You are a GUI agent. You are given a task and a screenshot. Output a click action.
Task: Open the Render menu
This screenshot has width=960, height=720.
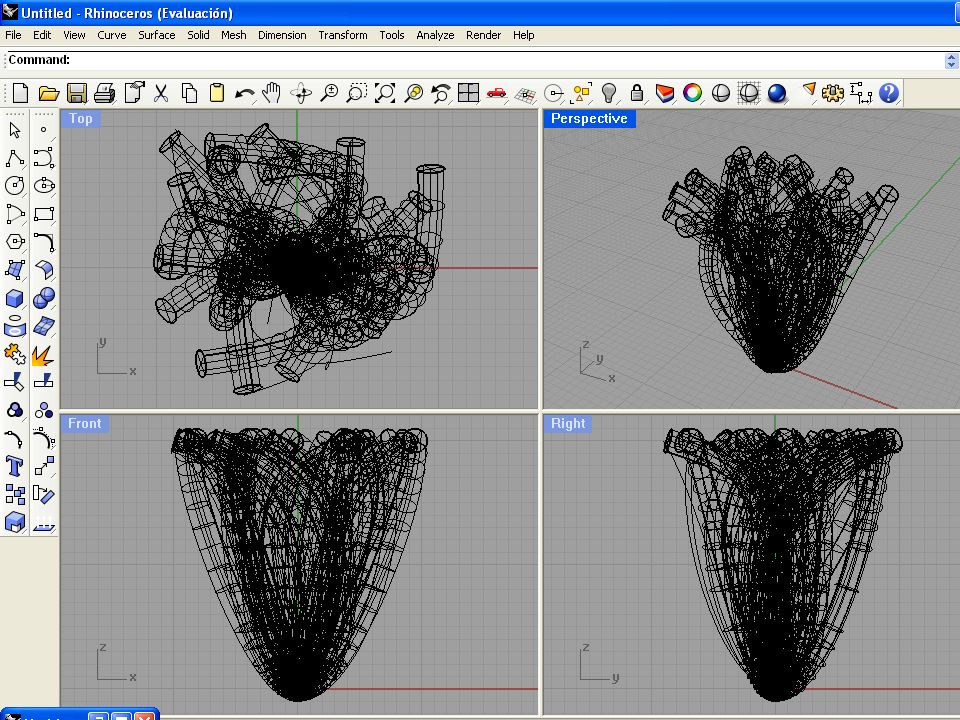point(483,35)
